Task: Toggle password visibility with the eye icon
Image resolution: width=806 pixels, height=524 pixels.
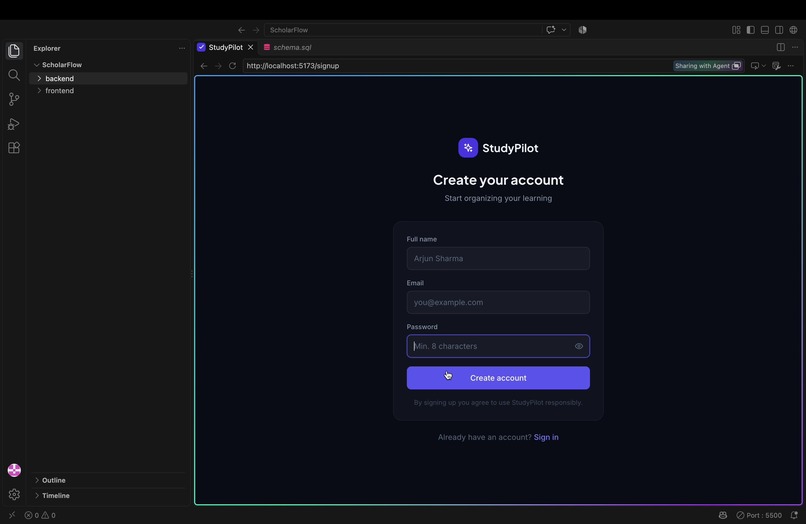Action: (579, 346)
